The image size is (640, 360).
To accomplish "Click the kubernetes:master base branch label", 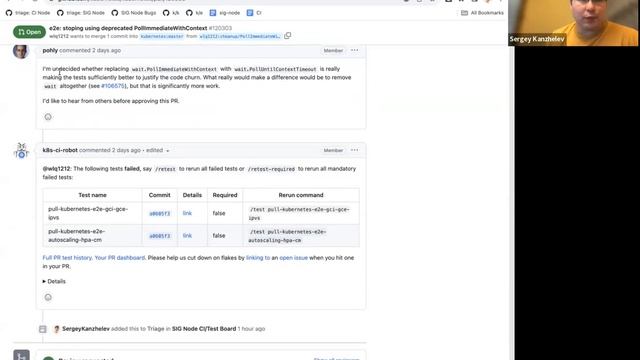I will point(162,36).
